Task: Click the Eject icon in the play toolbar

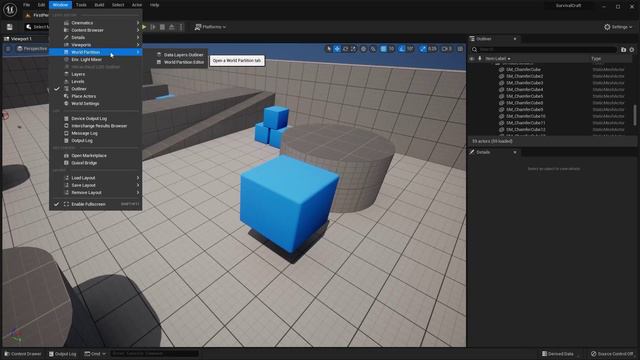Action: (172, 27)
